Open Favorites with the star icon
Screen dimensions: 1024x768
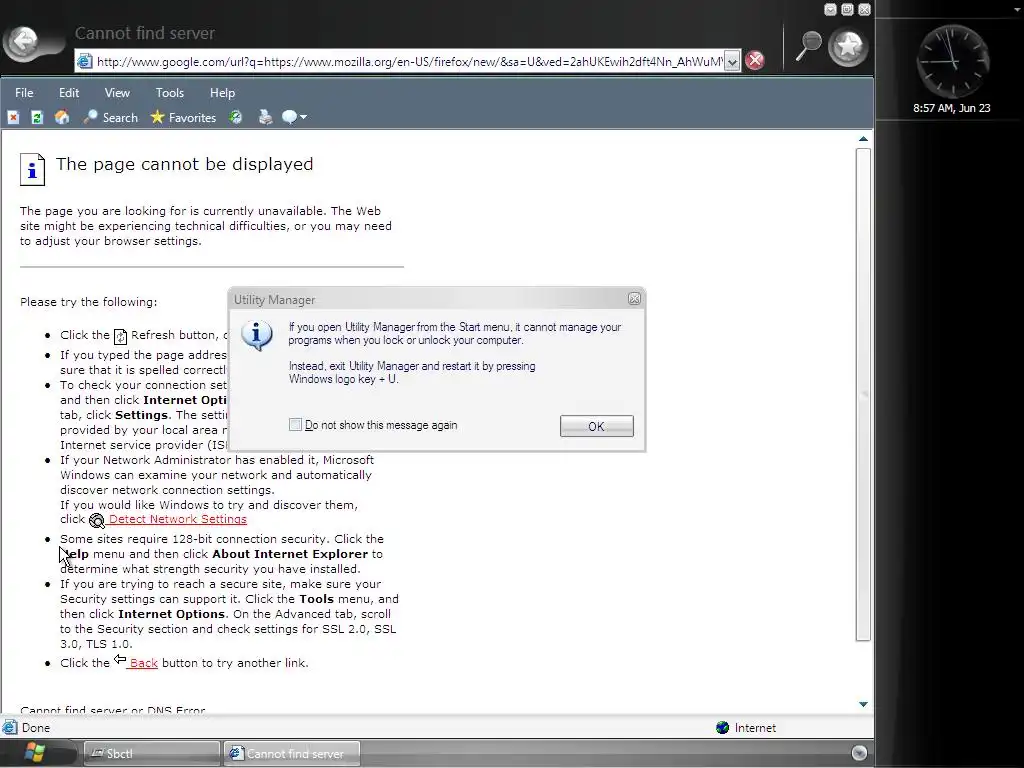coord(183,118)
